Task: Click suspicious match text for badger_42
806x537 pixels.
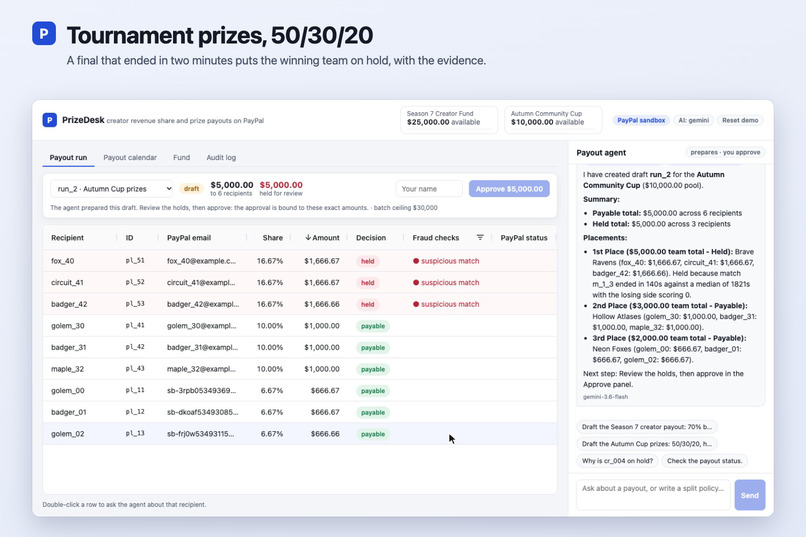Action: coord(450,304)
